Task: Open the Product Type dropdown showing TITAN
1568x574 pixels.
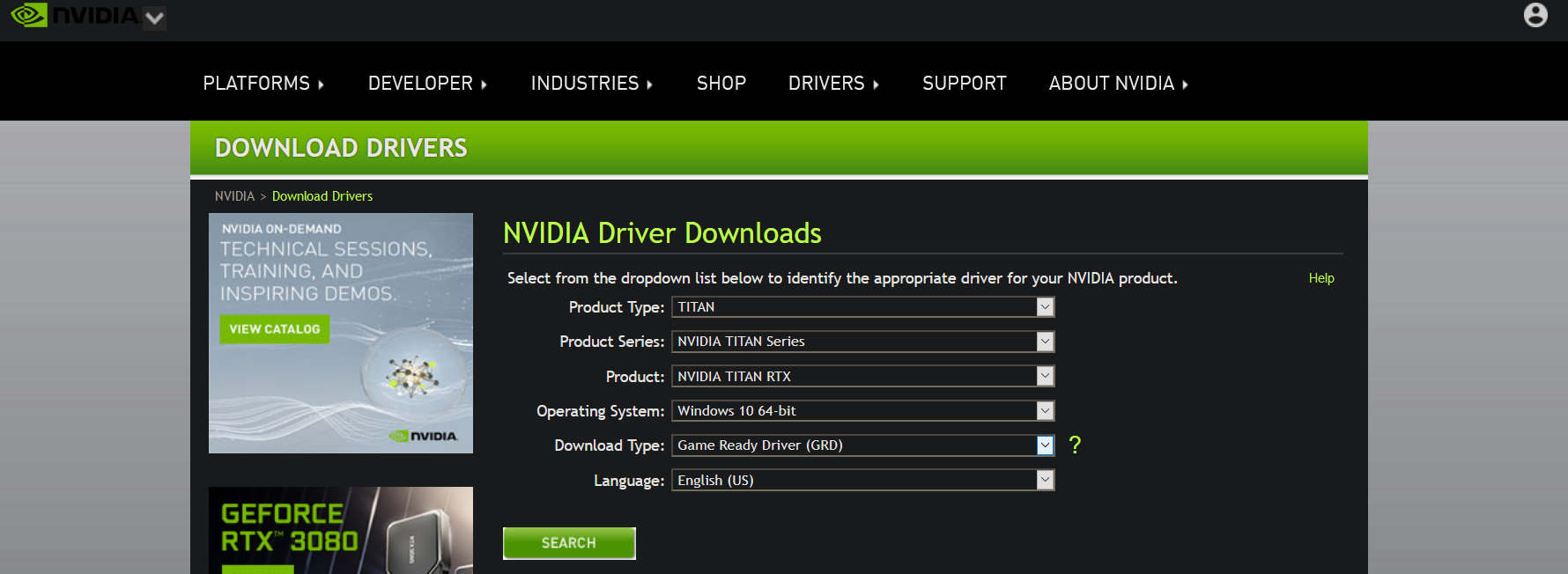Action: coord(863,307)
